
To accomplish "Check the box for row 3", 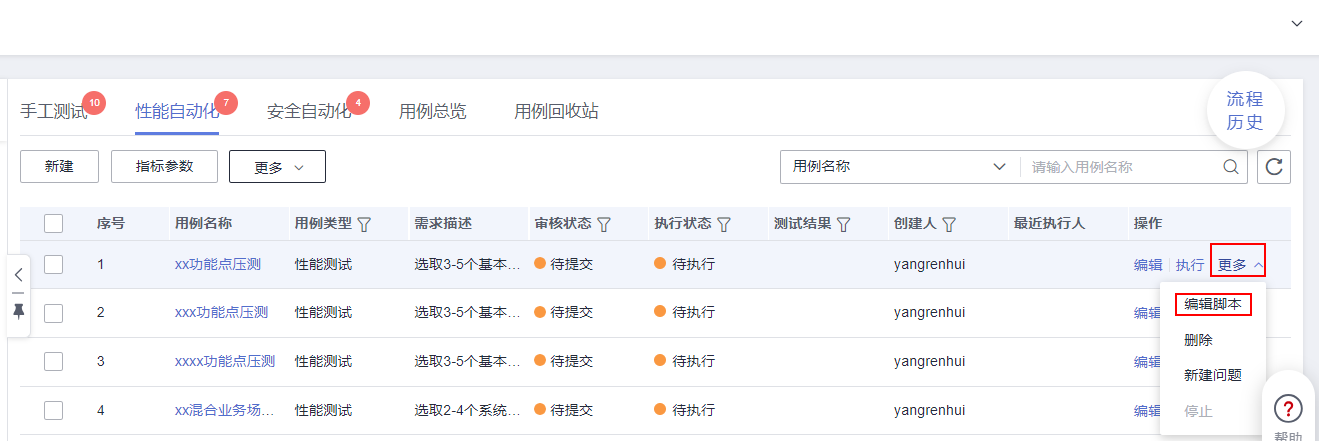I will 54,362.
